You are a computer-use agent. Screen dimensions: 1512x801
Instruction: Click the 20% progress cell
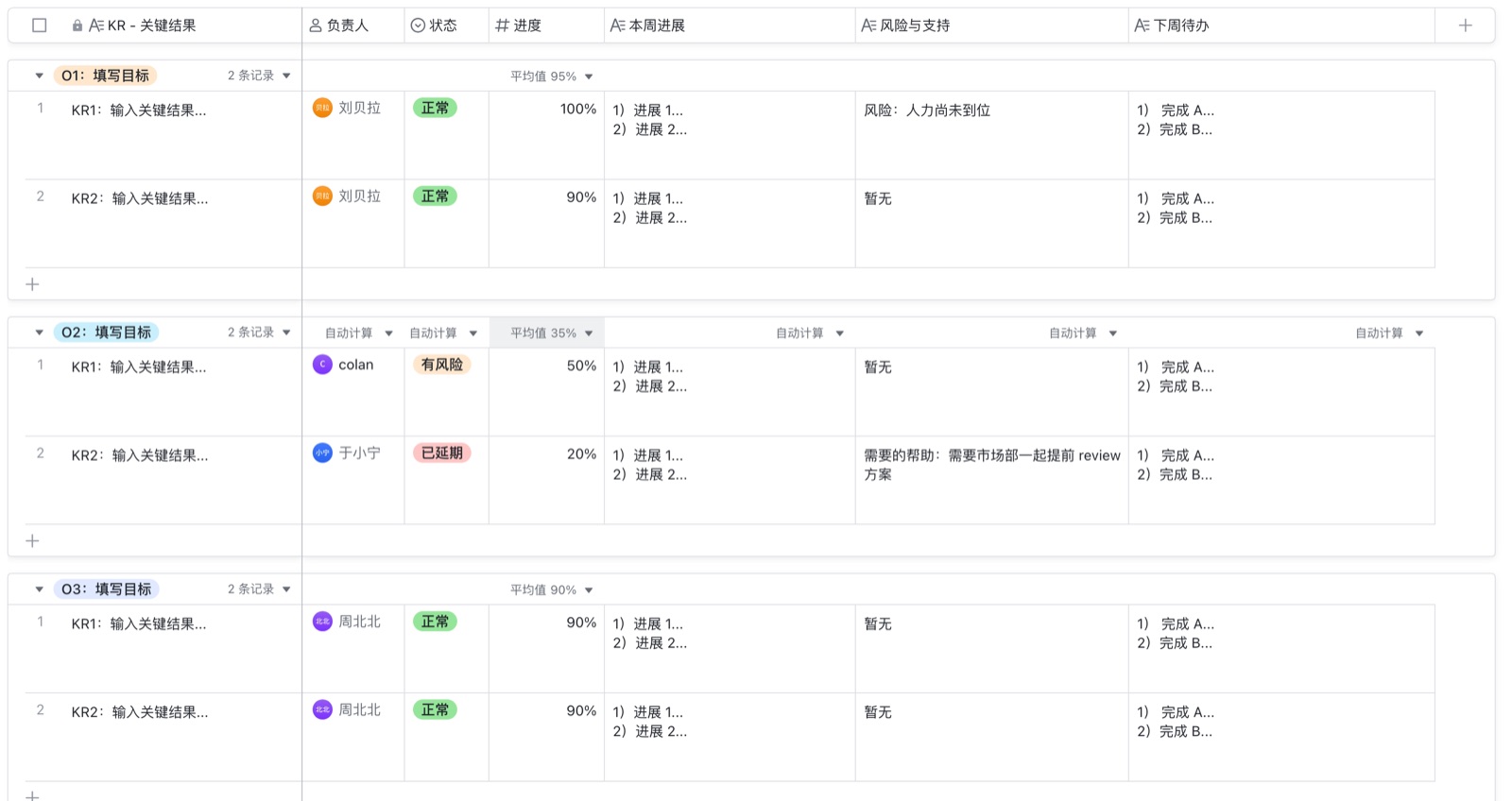click(x=546, y=480)
